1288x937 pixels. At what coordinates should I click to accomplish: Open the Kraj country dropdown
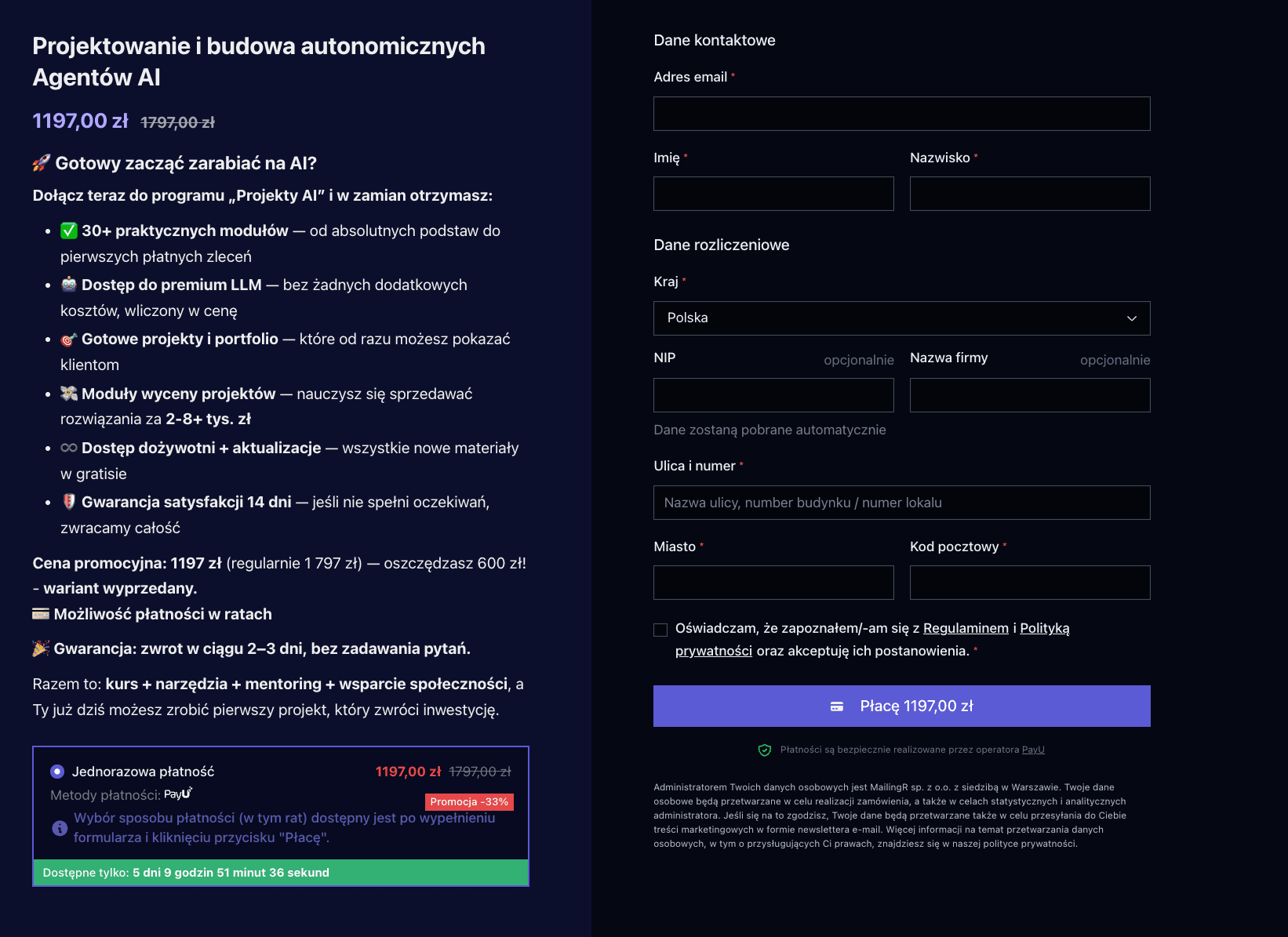tap(901, 318)
